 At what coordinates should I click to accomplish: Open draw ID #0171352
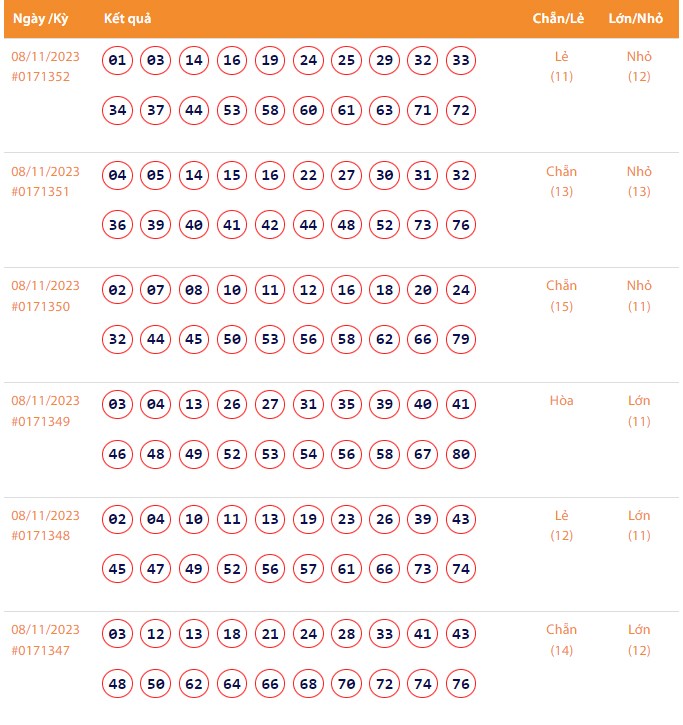click(41, 77)
